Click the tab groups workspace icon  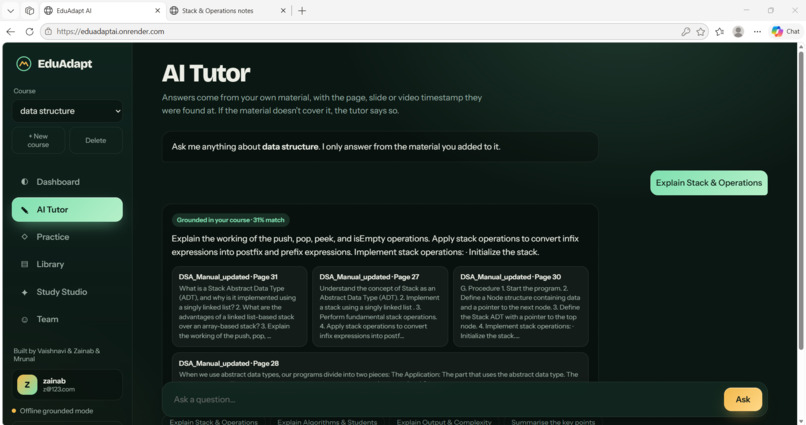click(29, 10)
